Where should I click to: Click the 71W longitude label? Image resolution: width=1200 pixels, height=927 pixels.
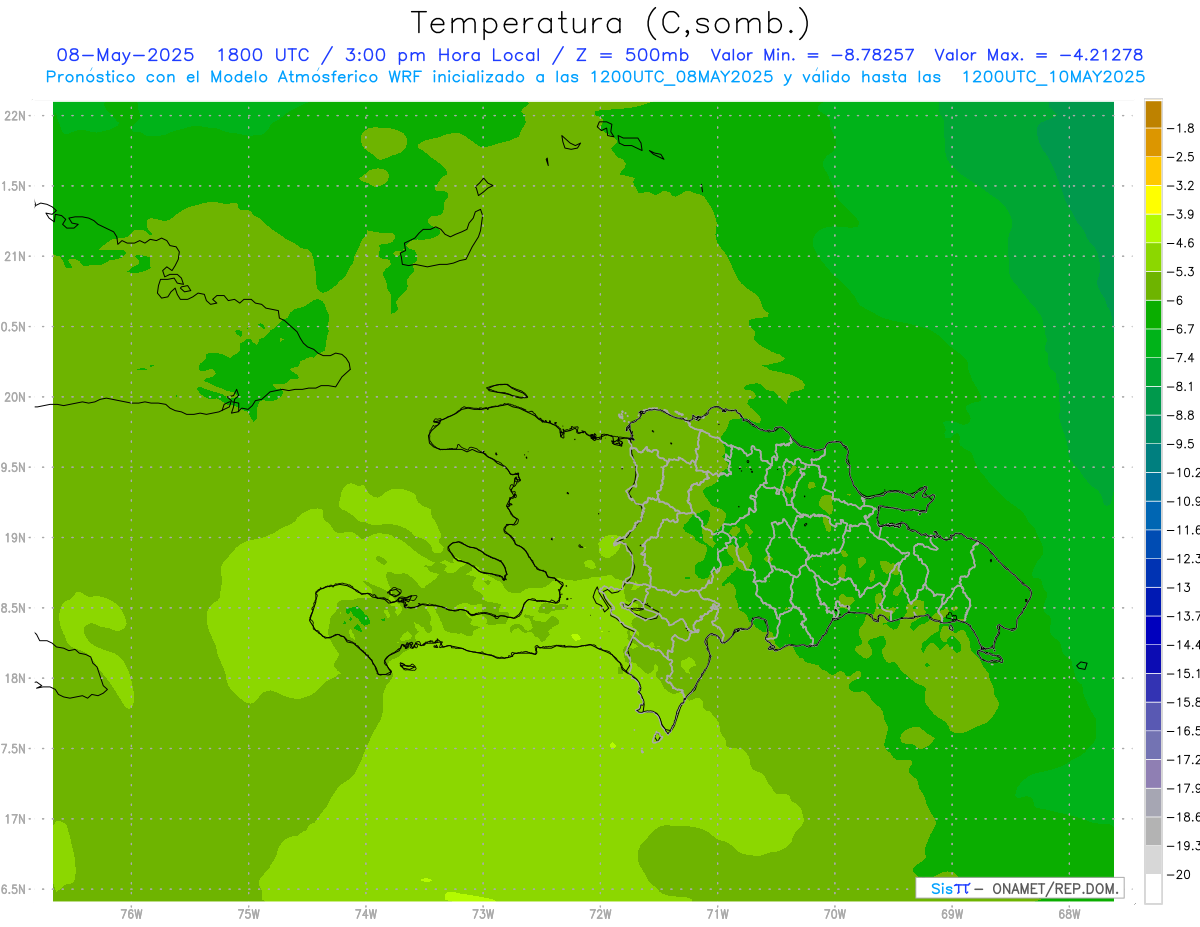pyautogui.click(x=717, y=914)
